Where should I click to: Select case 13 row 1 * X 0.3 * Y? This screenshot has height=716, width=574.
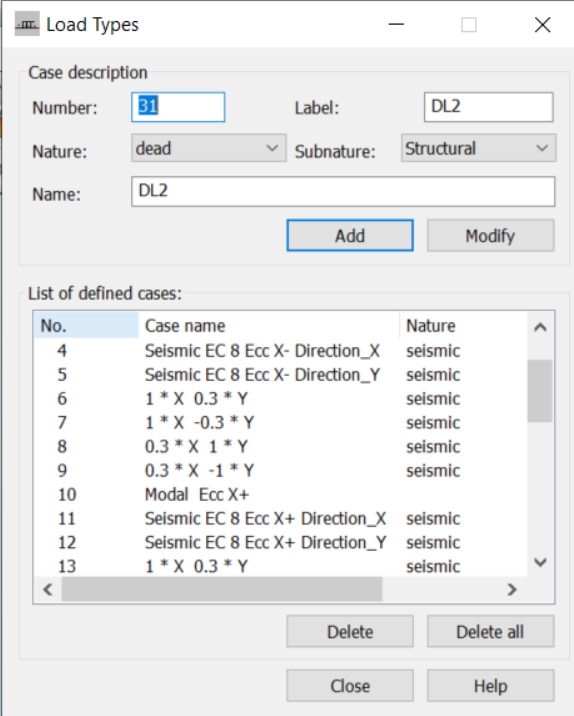(x=280, y=567)
